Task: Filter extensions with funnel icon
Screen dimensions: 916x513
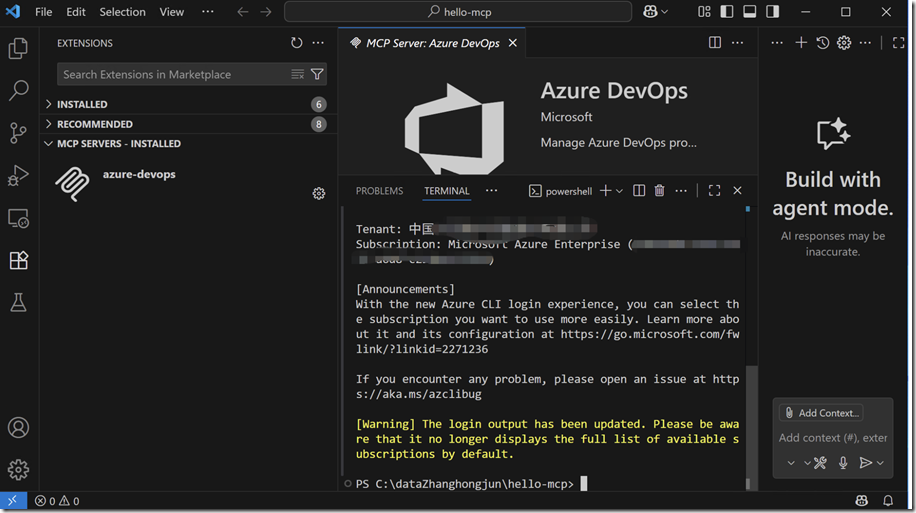Action: 317,74
